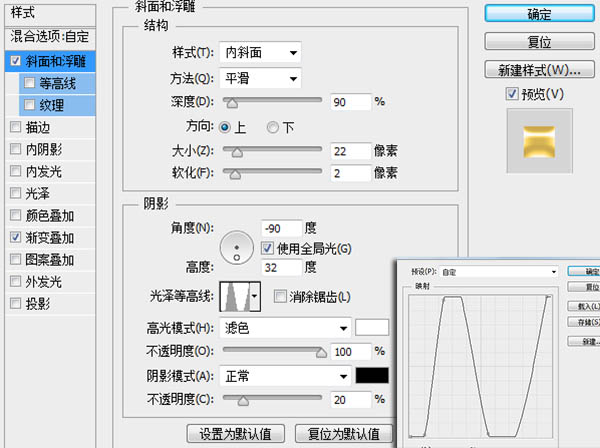Open the 样式 style dropdown 内斜面

pyautogui.click(x=260, y=52)
